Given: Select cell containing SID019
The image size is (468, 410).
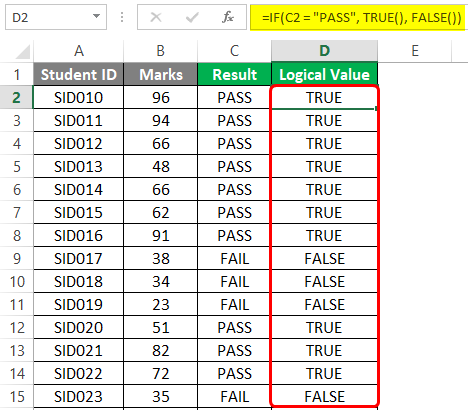Looking at the screenshot, I should [x=79, y=304].
